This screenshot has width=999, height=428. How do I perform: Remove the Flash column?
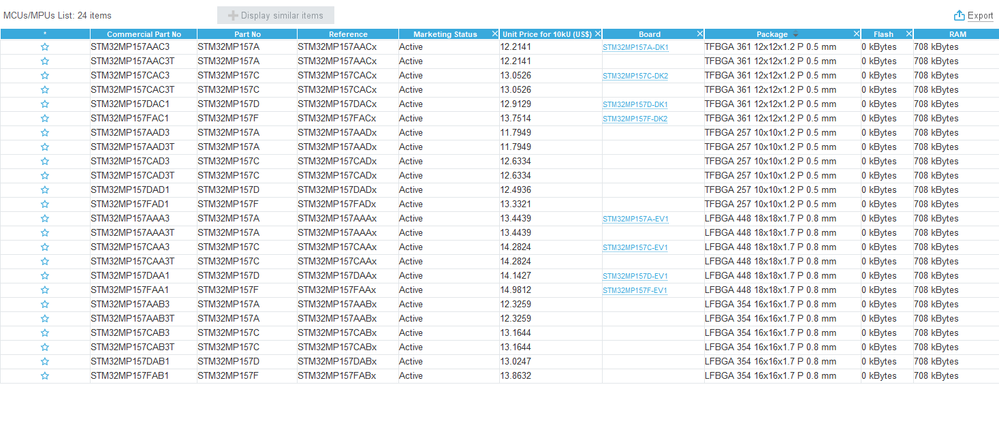pos(909,34)
